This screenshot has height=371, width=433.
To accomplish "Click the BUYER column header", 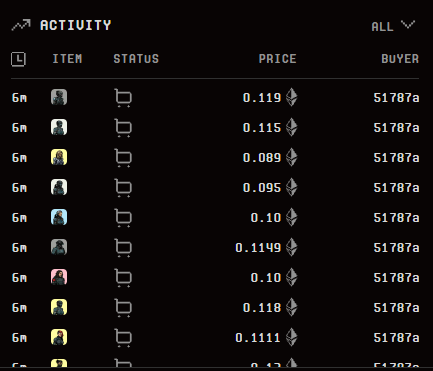I will tap(400, 59).
